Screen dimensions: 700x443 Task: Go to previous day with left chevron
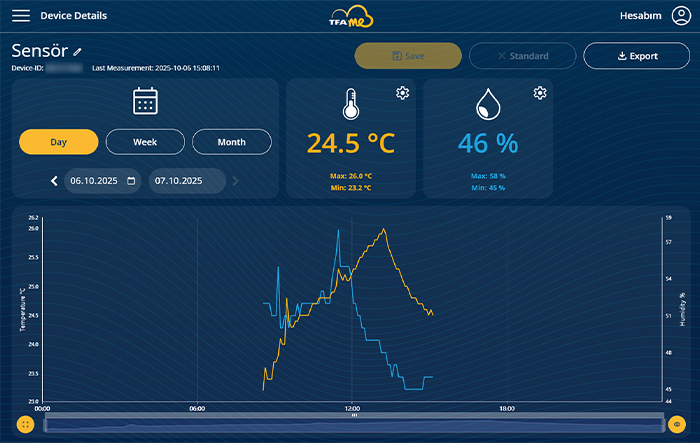tap(54, 181)
